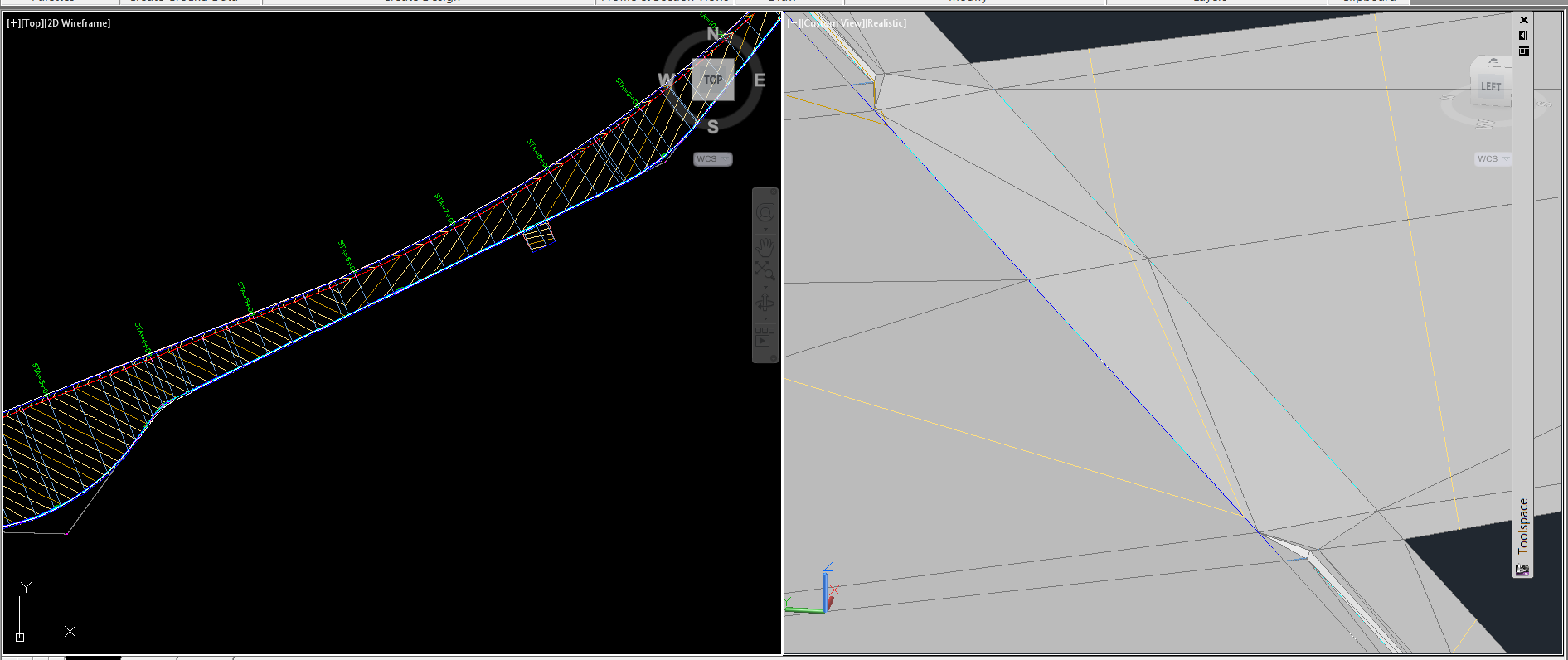
Task: Open WCS dropdown in the Top viewport
Action: pyautogui.click(x=713, y=158)
